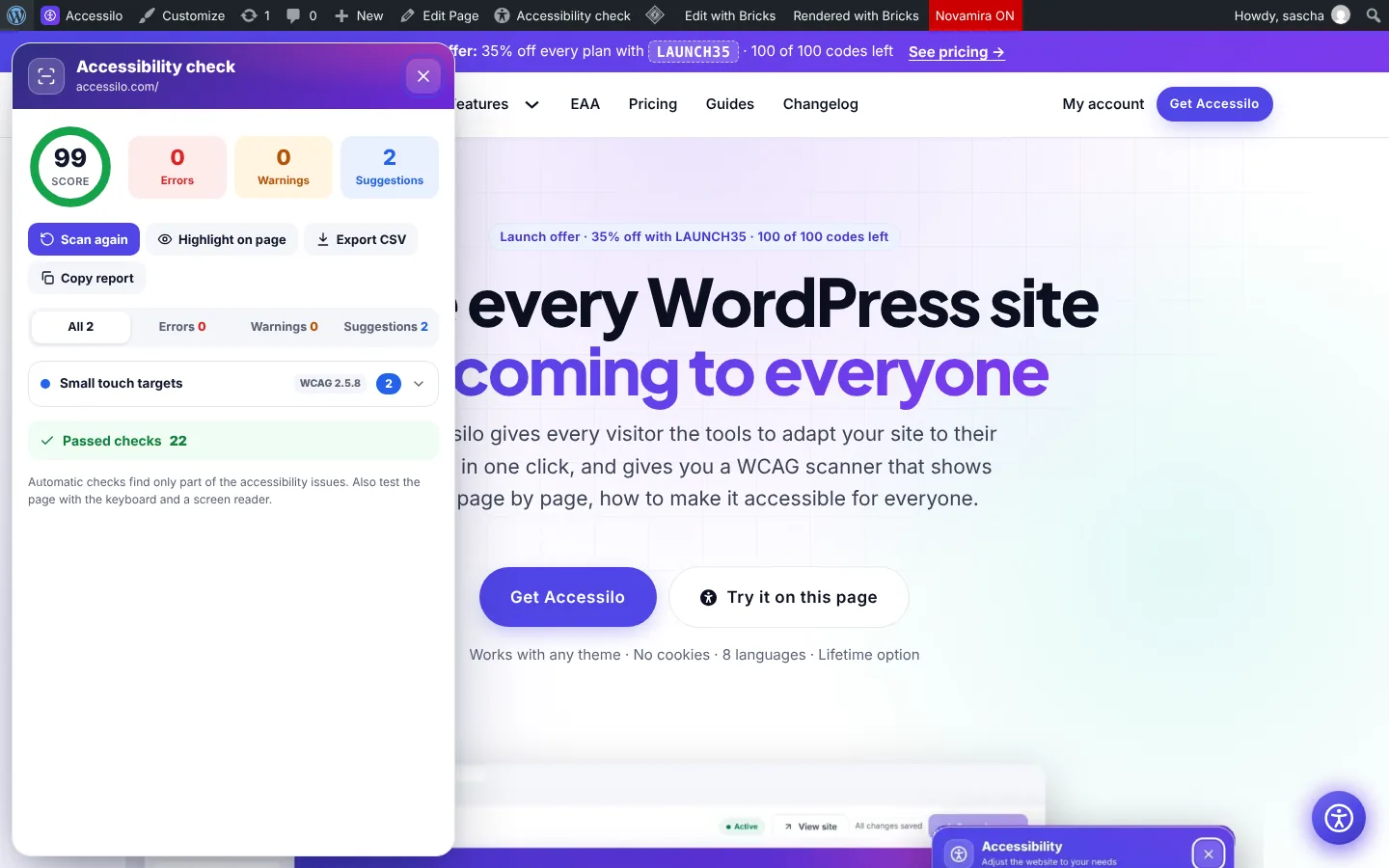Open the New content menu
1389x868 pixels.
tap(359, 15)
